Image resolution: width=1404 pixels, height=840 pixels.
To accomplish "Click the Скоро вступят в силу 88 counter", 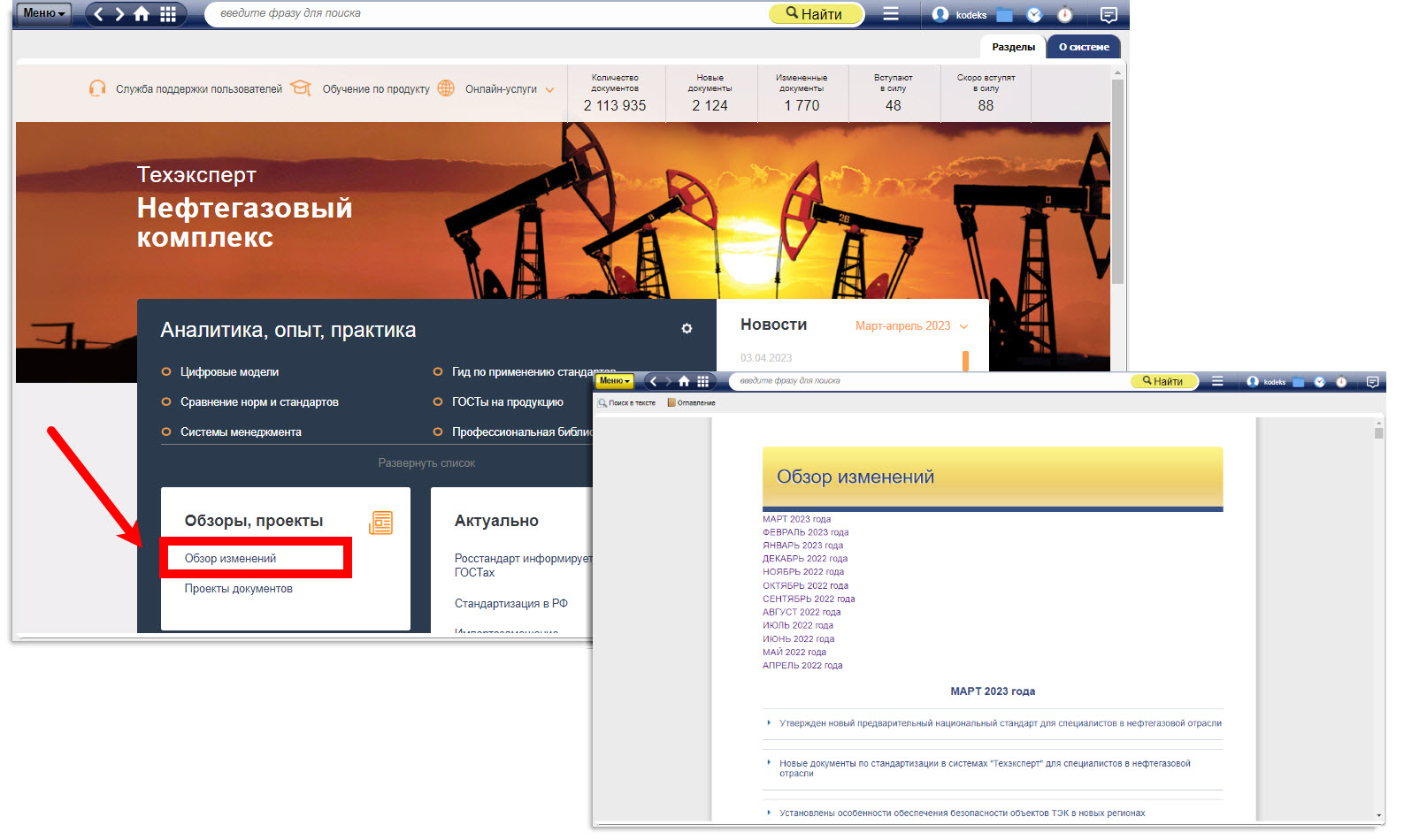I will (986, 94).
